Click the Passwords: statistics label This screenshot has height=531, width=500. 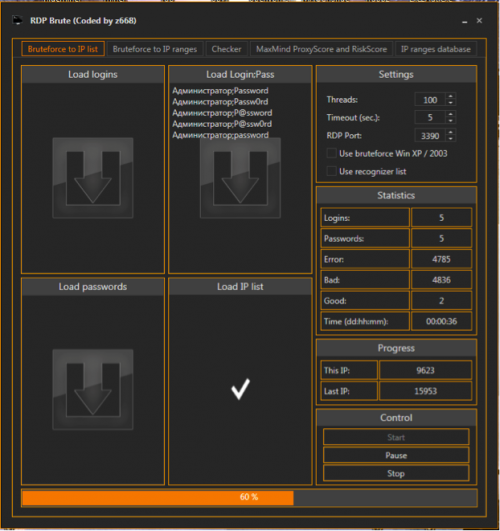[344, 239]
